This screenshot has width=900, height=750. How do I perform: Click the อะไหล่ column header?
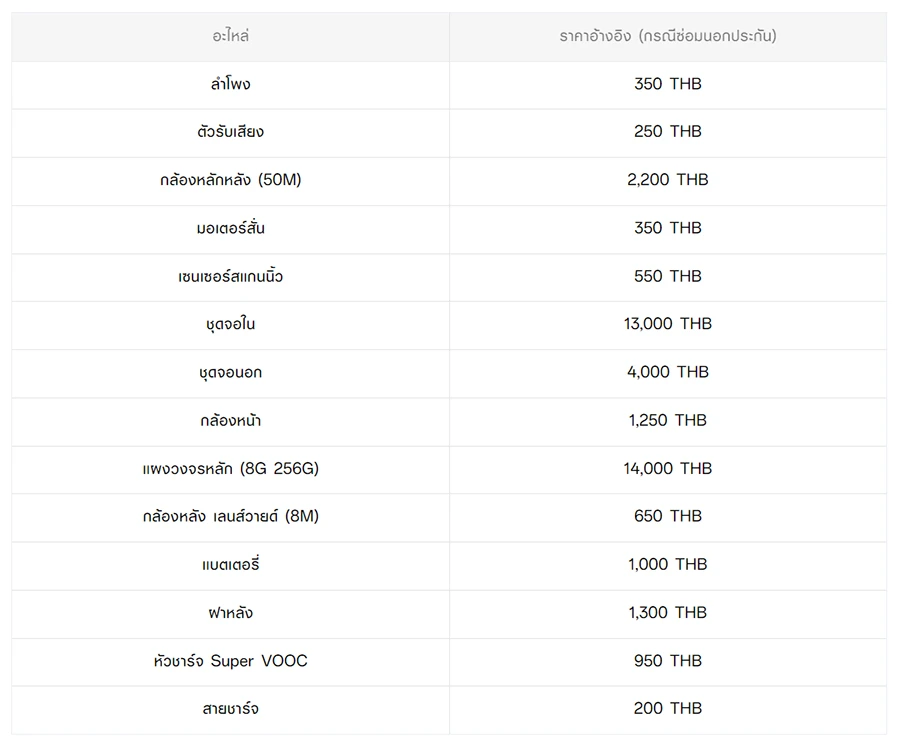coord(230,36)
